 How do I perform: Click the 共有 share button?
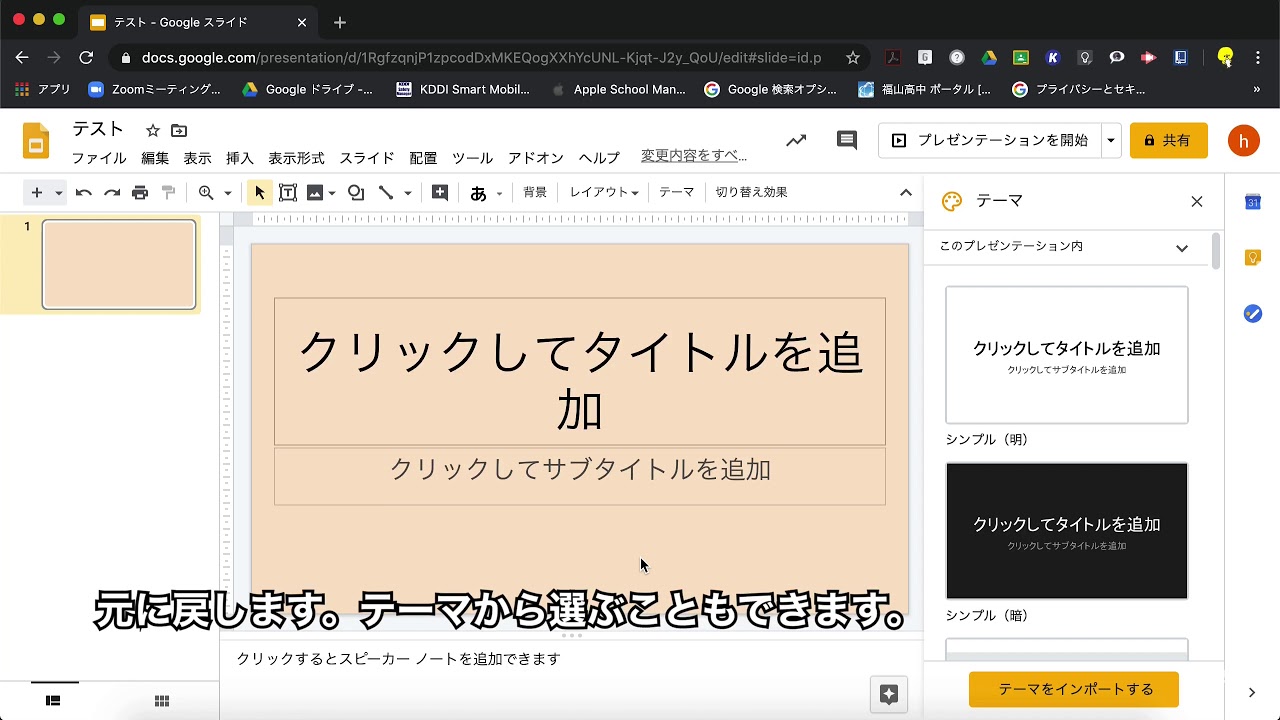coord(1168,141)
